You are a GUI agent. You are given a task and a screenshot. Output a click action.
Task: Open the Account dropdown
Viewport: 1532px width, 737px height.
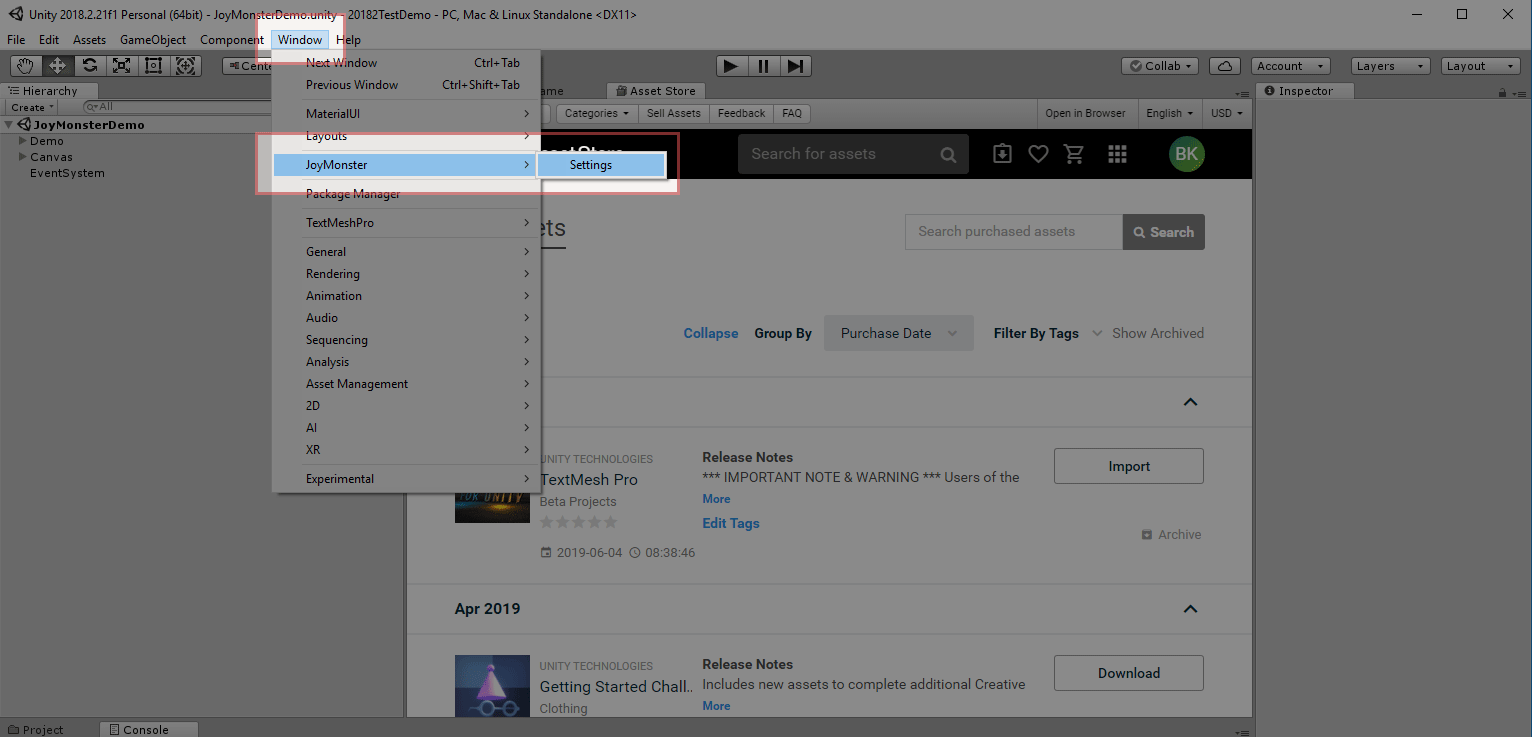click(x=1290, y=66)
